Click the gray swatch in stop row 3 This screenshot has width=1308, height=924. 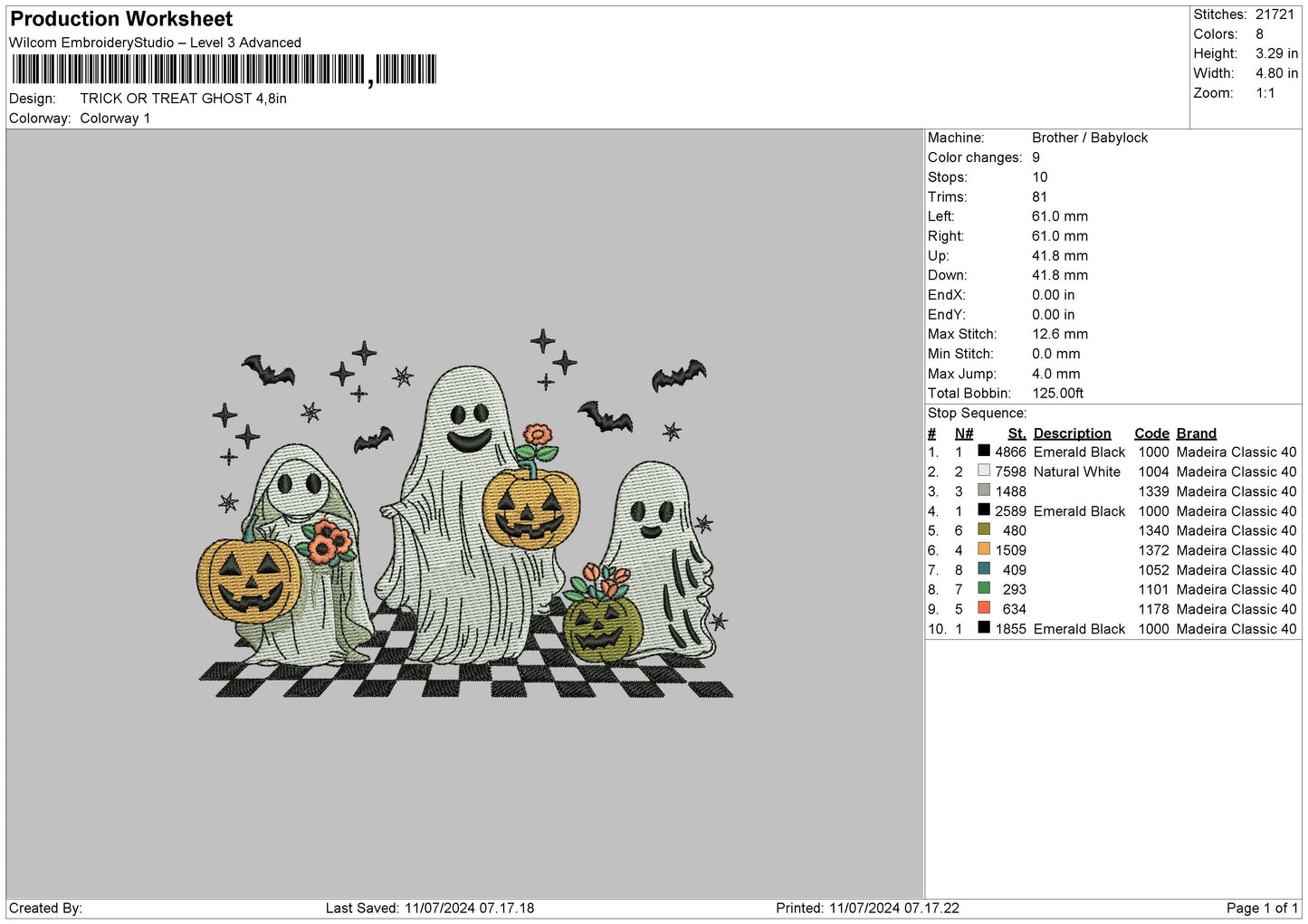(984, 491)
